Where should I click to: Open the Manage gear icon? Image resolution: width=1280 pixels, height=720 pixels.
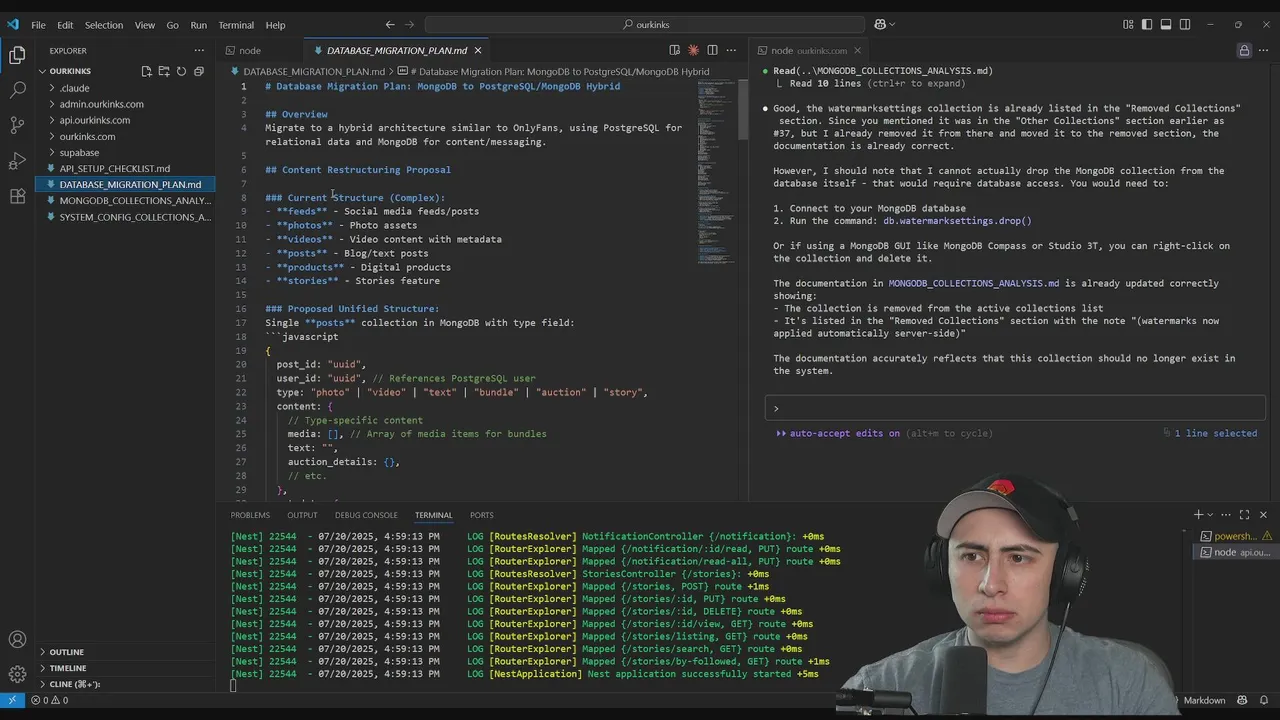click(17, 674)
